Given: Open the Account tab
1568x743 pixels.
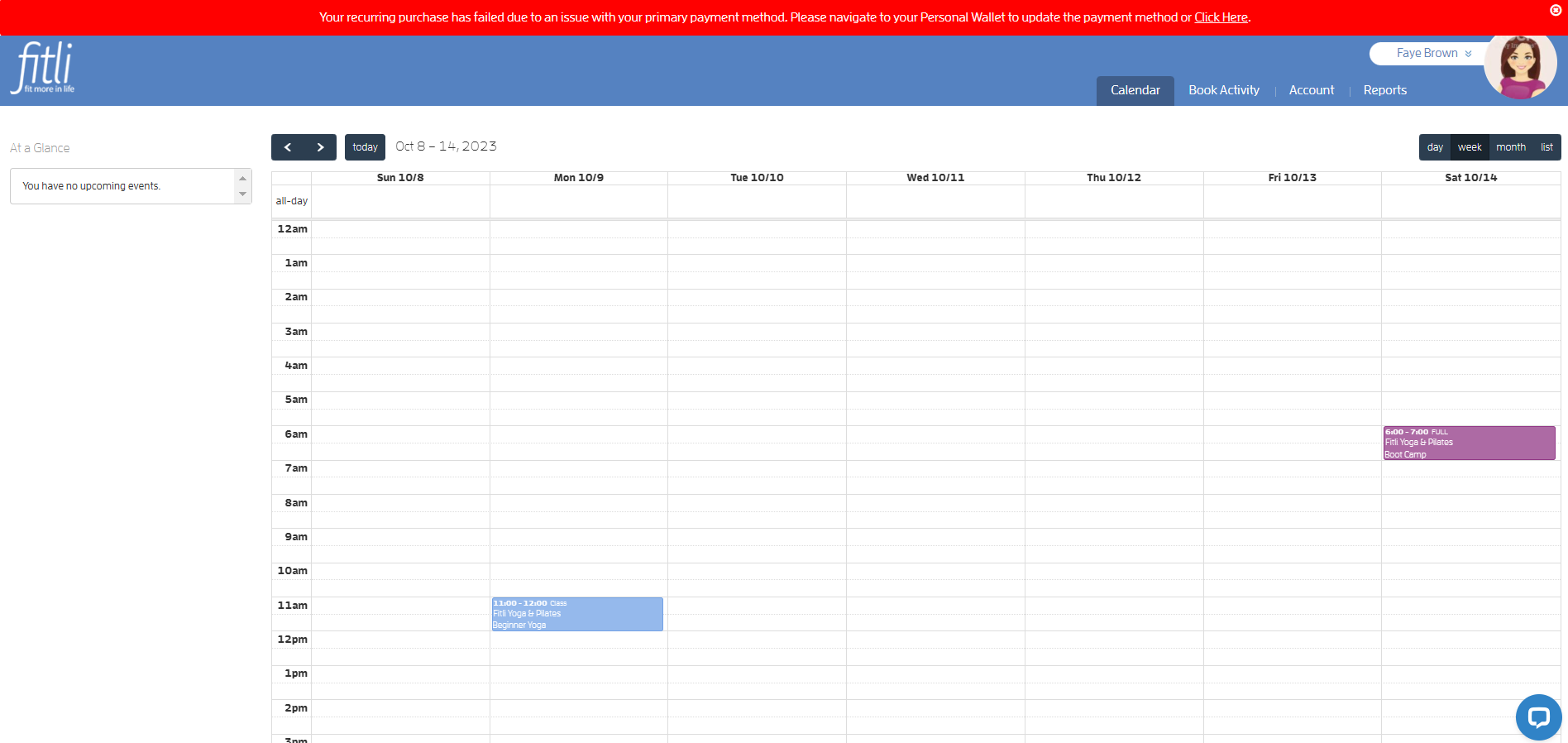Looking at the screenshot, I should click(x=1312, y=90).
